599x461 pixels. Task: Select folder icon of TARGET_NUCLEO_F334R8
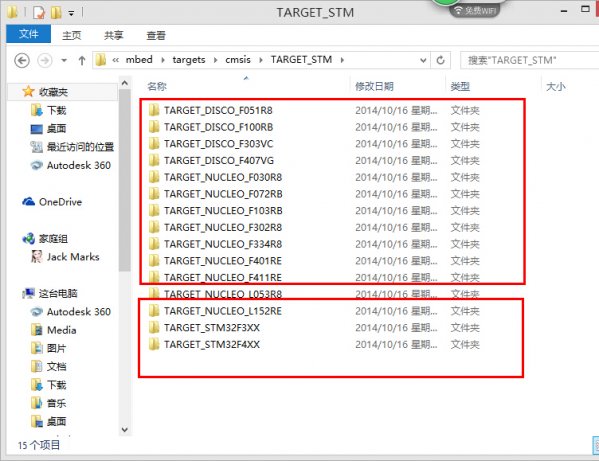(x=154, y=244)
